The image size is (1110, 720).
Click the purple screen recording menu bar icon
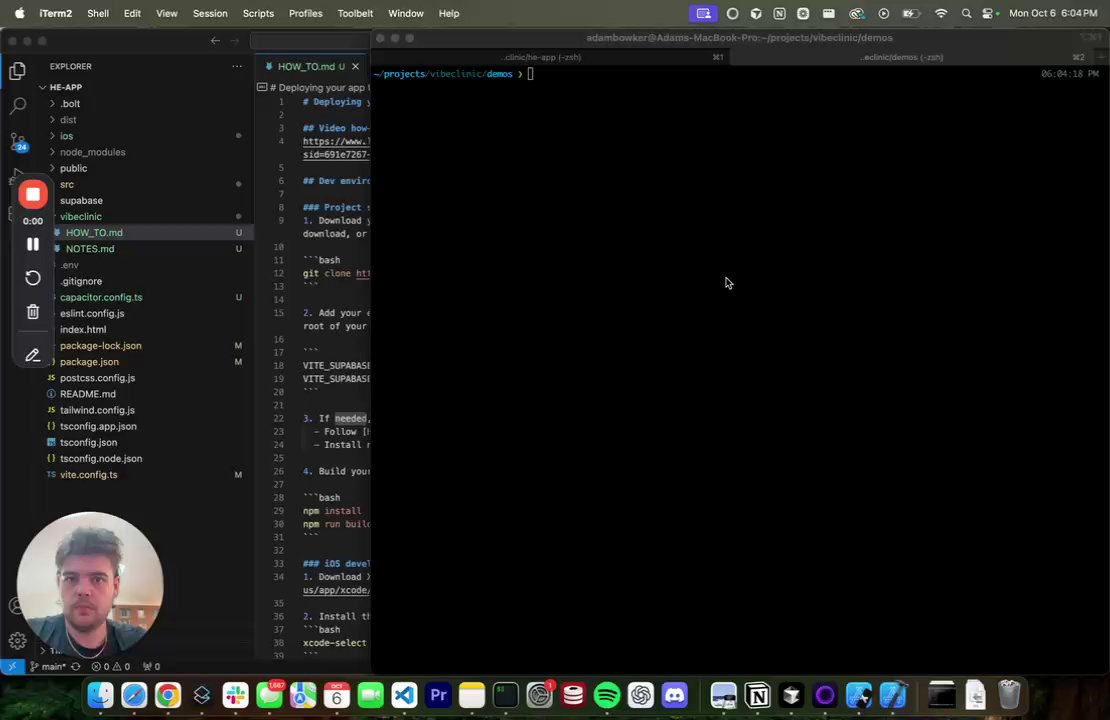tap(703, 13)
